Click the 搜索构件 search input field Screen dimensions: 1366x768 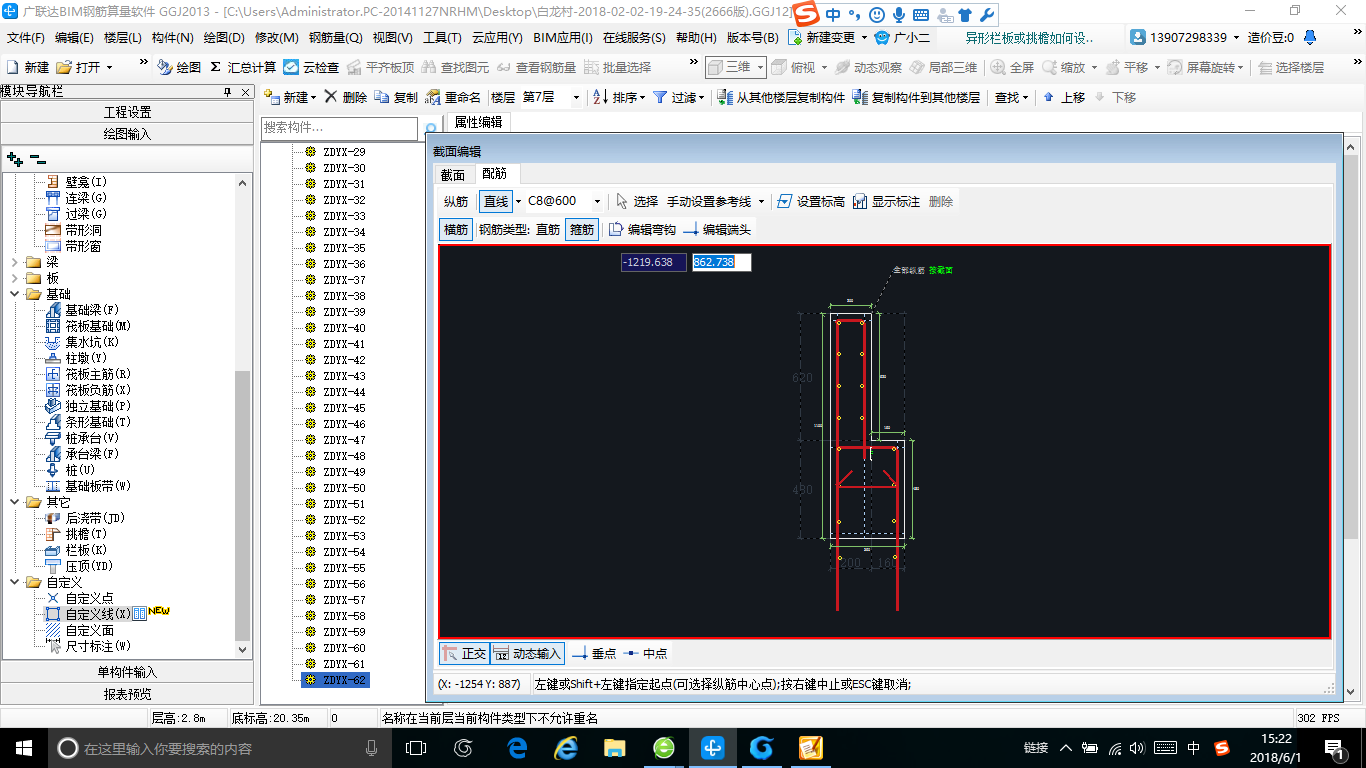[x=340, y=129]
